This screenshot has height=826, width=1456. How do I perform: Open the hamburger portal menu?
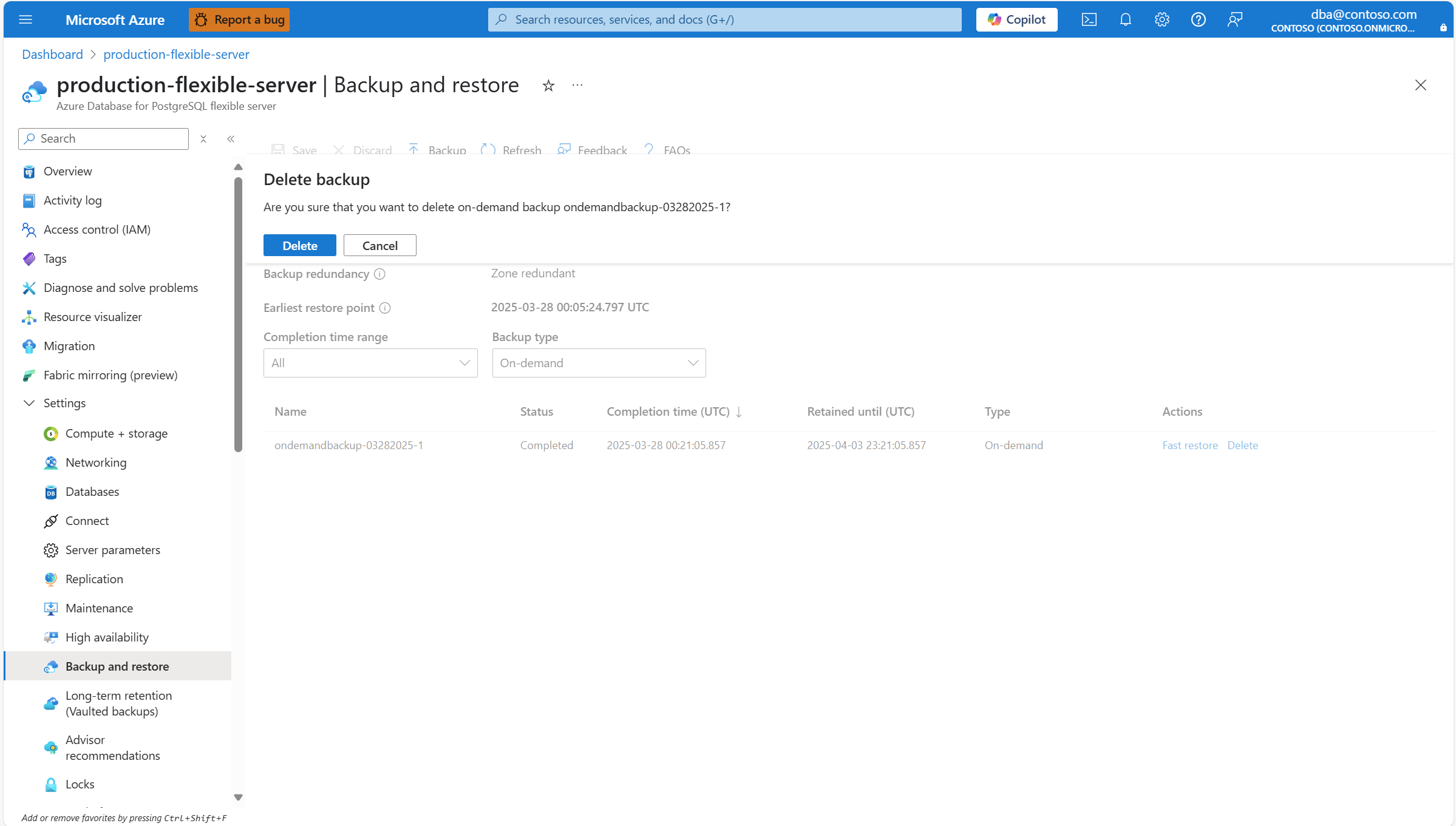[26, 19]
